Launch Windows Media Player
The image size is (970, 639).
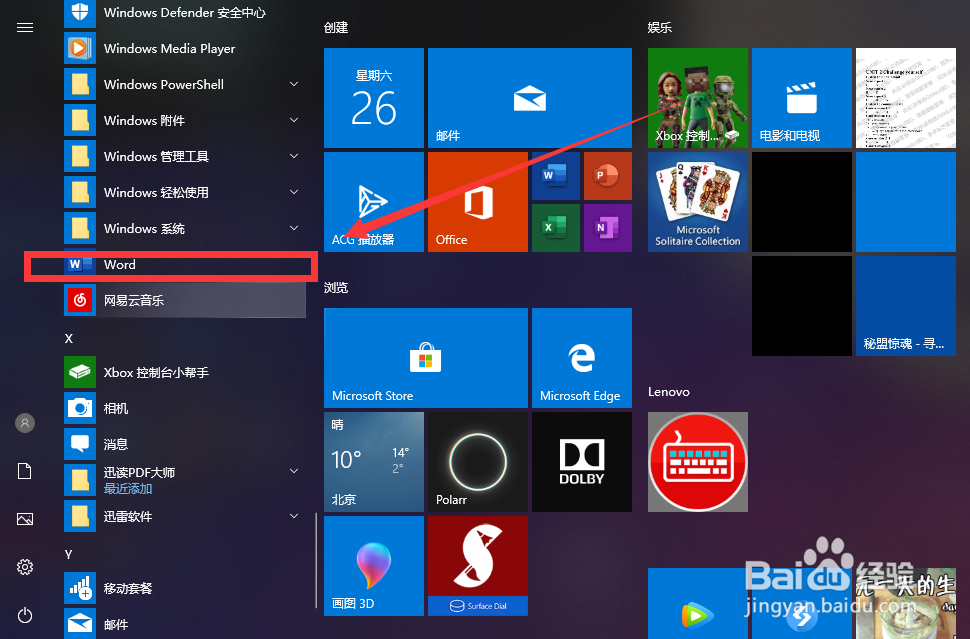tap(184, 48)
